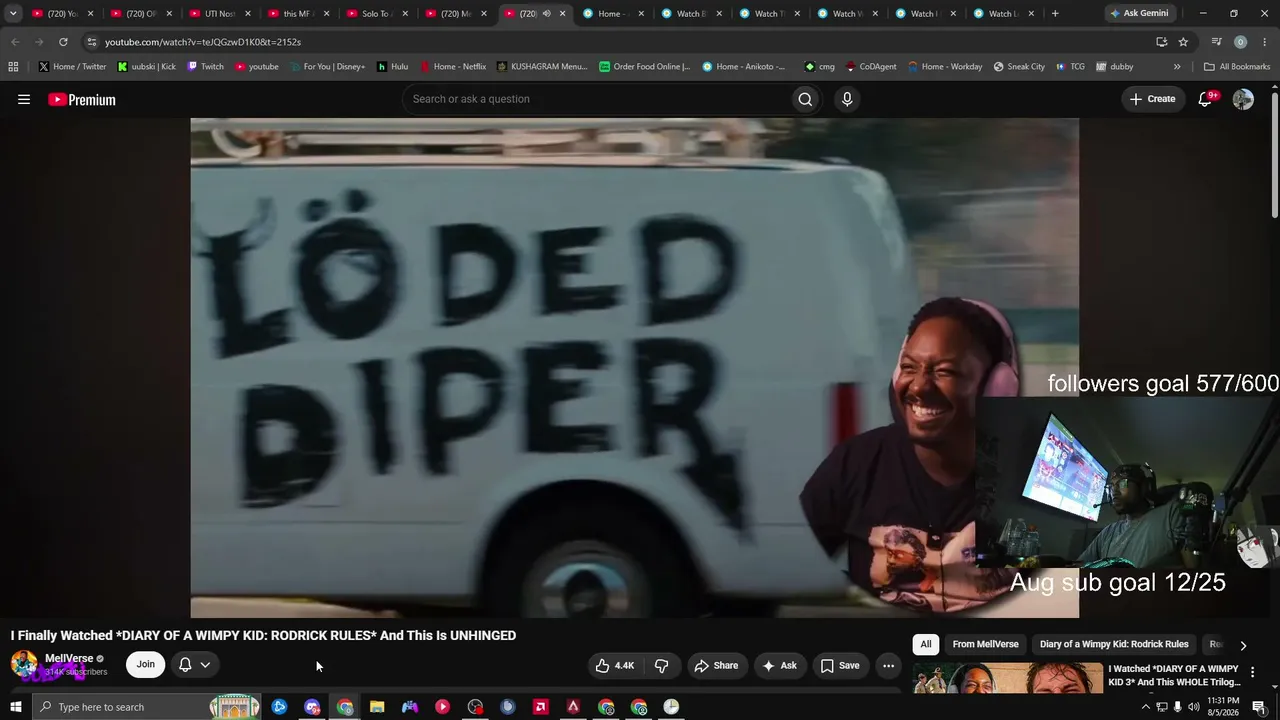Screen dimensions: 1280x720
Task: Open more actions ellipsis under video
Action: point(888,665)
